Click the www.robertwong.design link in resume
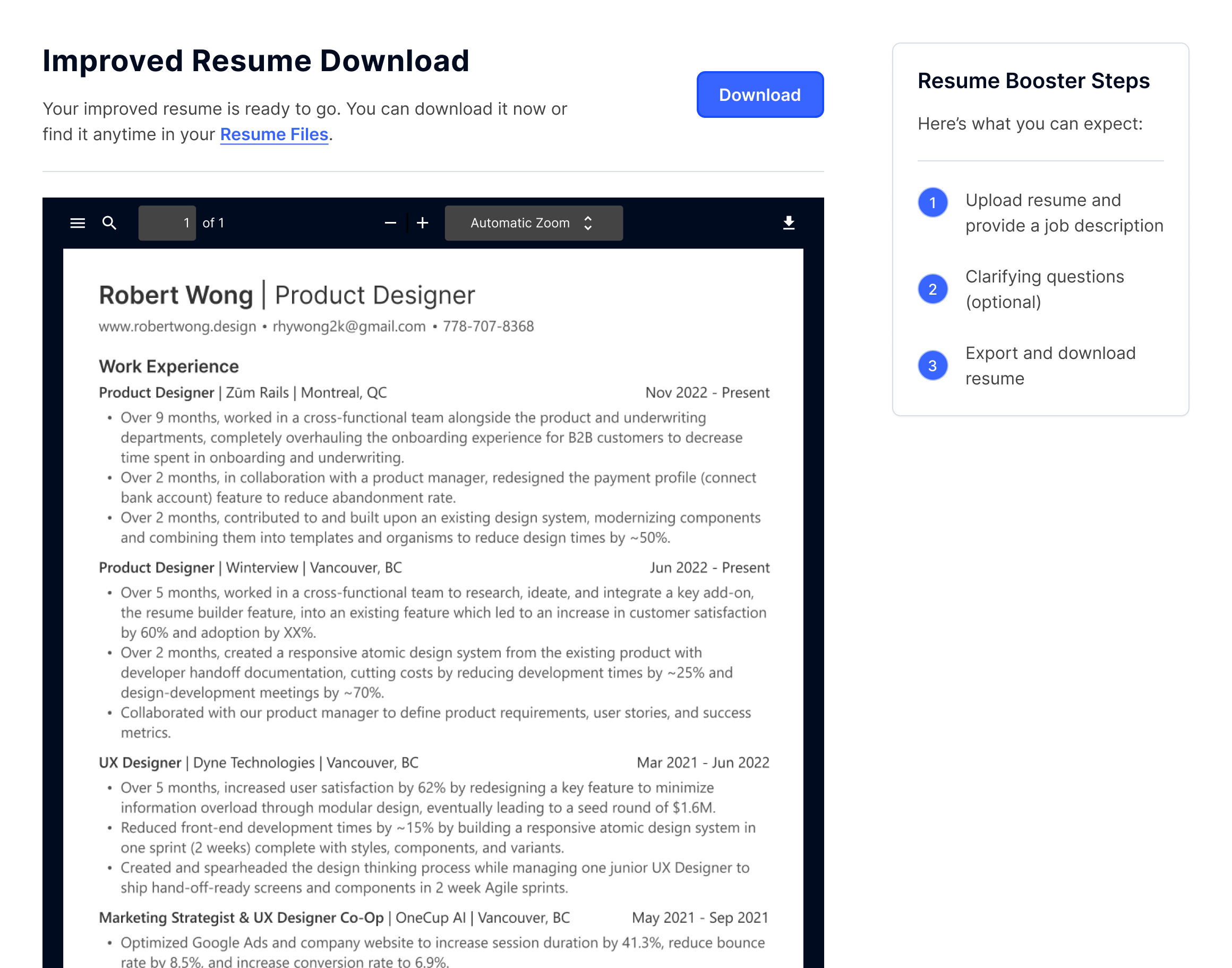Viewport: 1232px width, 968px height. [x=177, y=327]
